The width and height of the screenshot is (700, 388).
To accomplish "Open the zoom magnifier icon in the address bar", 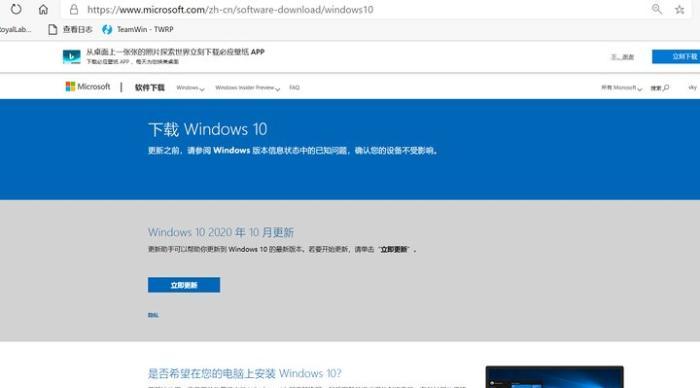I will [657, 9].
